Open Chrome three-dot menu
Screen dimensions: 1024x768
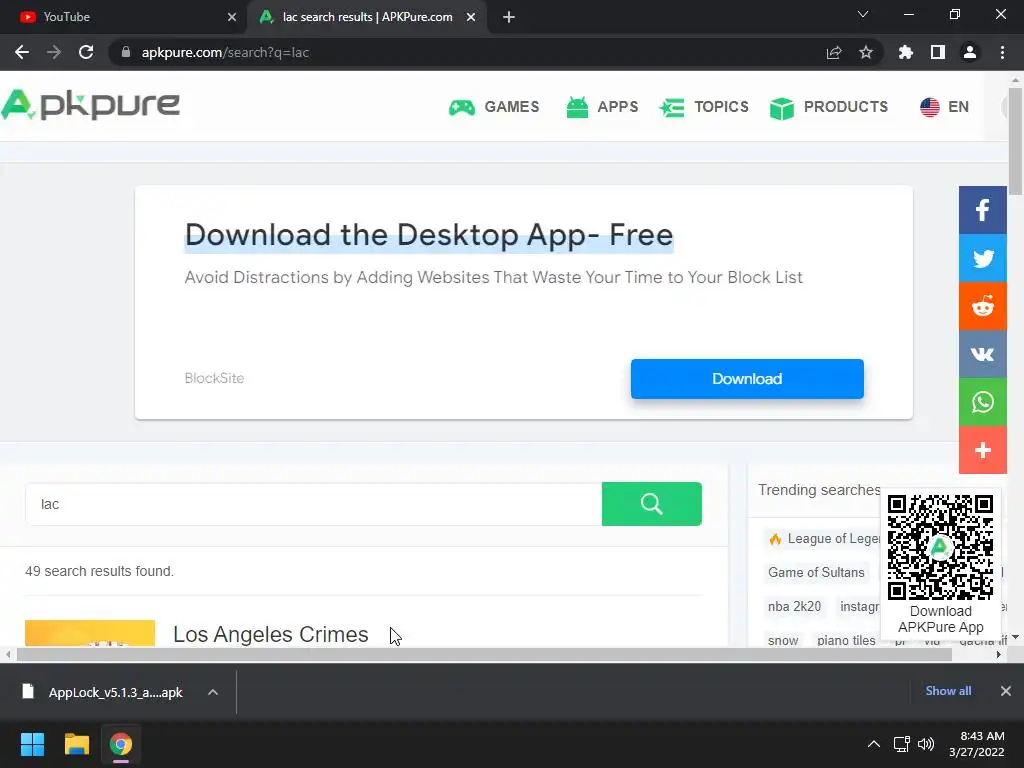click(1002, 52)
